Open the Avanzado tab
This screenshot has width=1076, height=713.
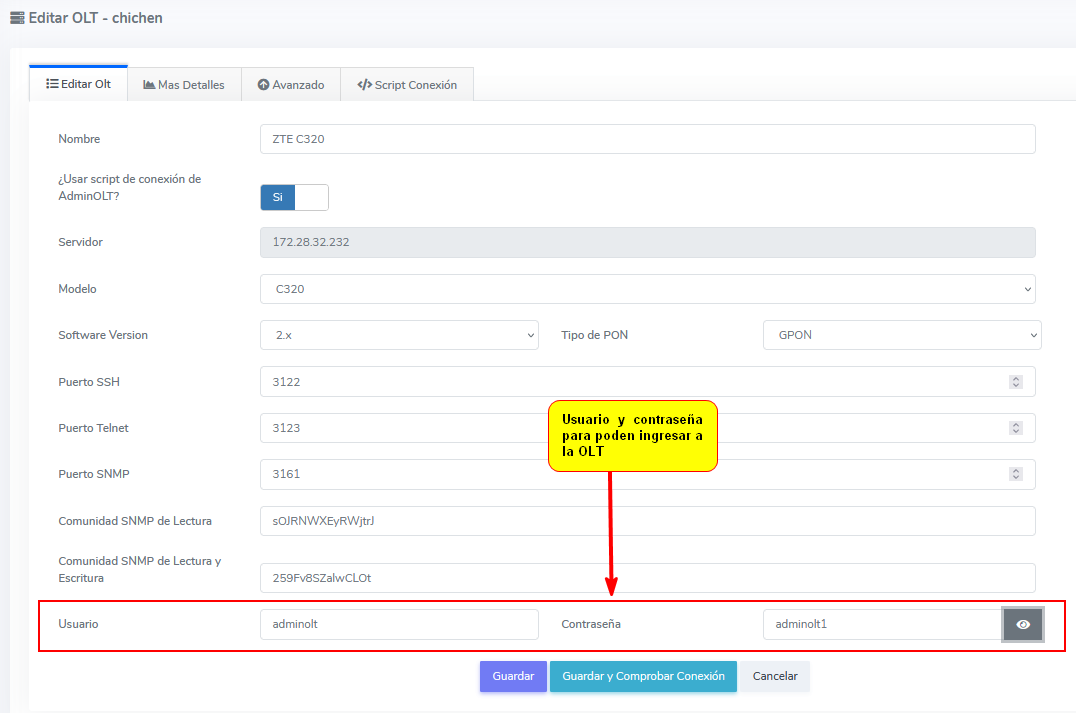(291, 85)
